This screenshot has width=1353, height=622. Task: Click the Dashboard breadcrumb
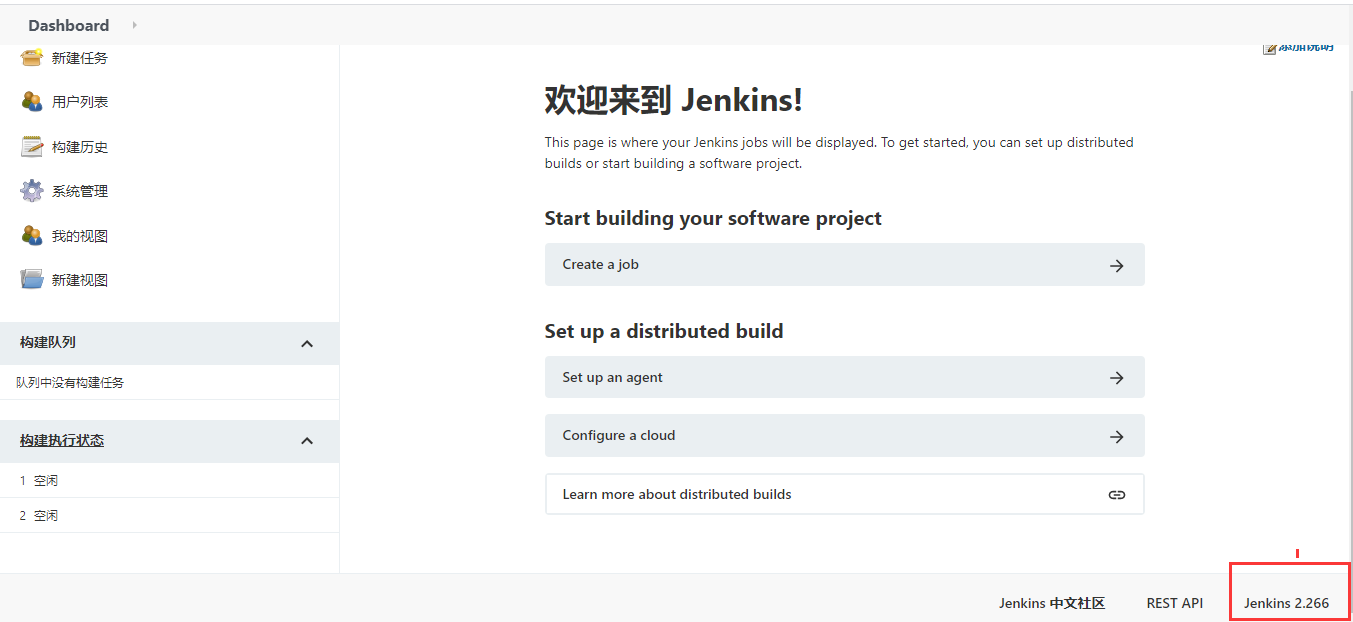pos(69,25)
